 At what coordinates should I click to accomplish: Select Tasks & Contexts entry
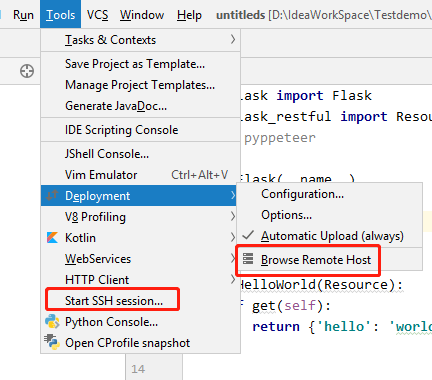140,40
